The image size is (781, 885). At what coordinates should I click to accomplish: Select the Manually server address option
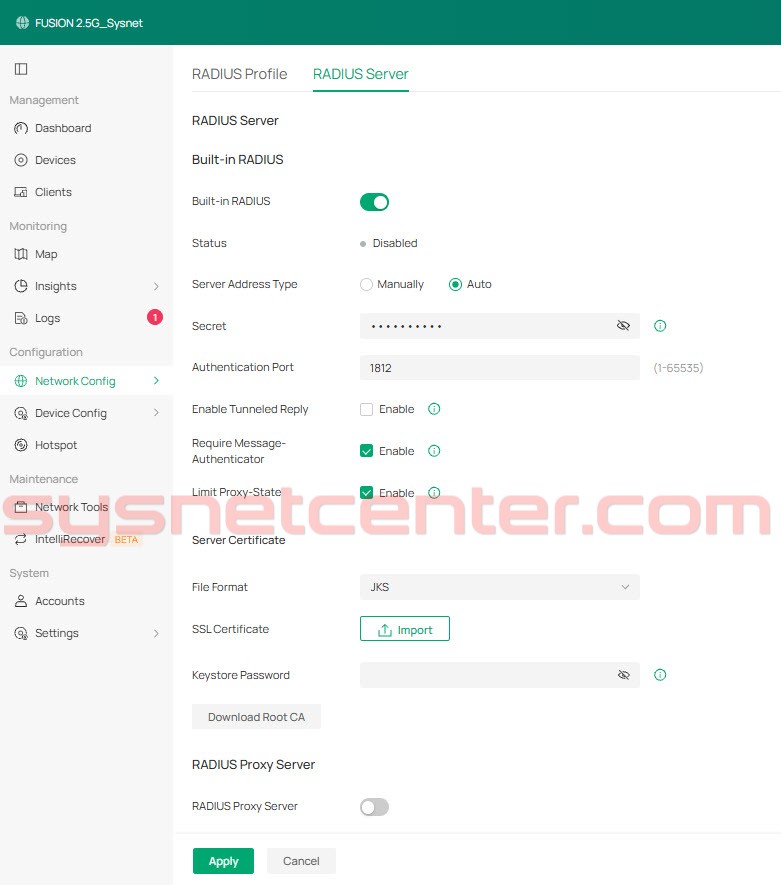click(x=366, y=284)
